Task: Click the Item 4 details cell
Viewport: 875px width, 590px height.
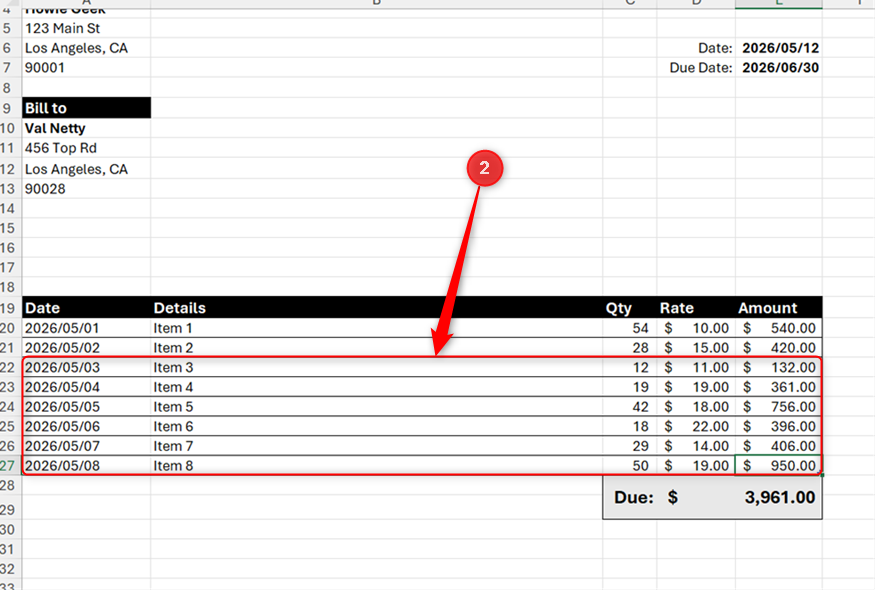Action: pyautogui.click(x=377, y=387)
